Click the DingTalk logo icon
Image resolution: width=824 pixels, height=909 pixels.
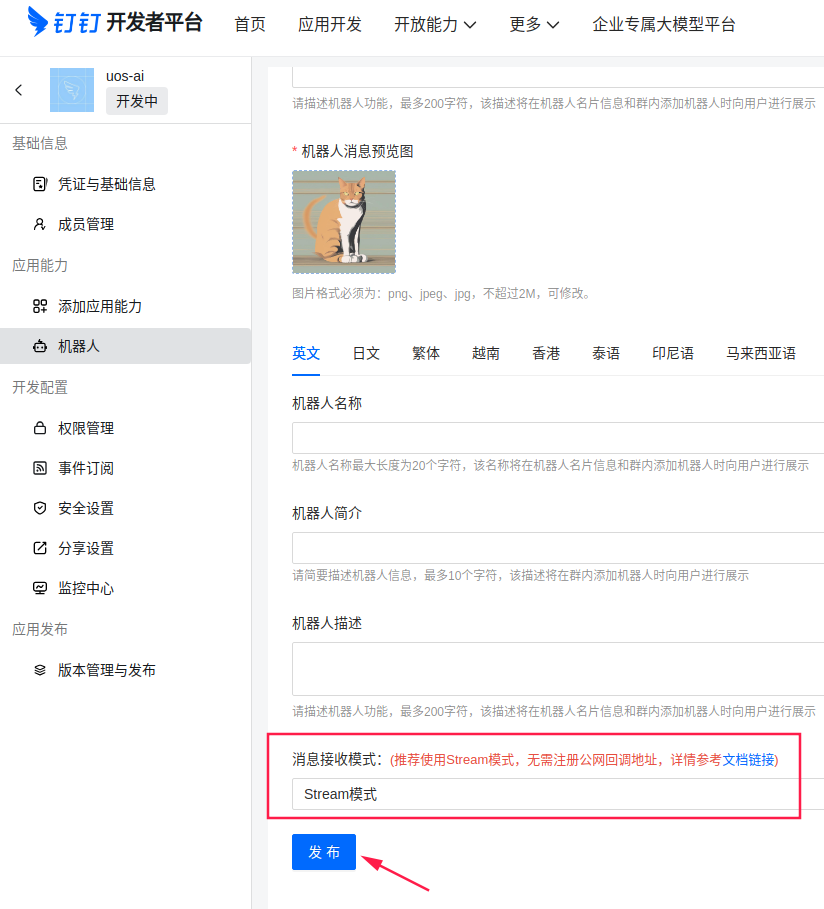click(x=38, y=22)
